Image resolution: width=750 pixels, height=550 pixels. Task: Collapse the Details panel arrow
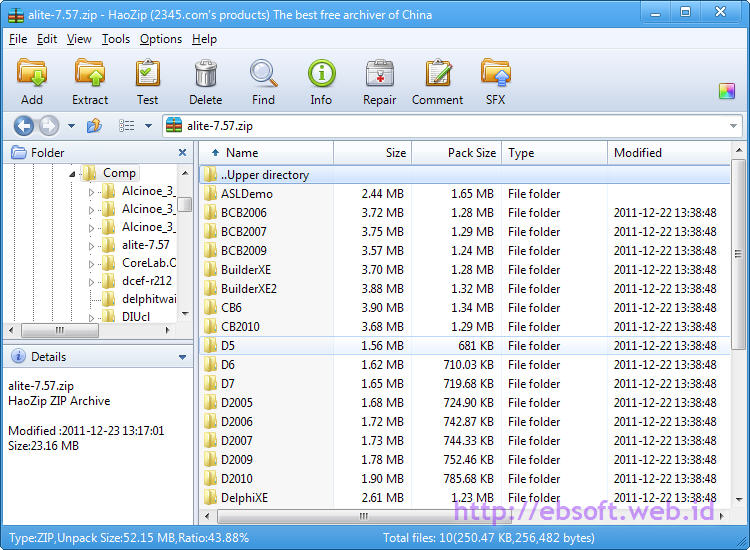pyautogui.click(x=182, y=357)
